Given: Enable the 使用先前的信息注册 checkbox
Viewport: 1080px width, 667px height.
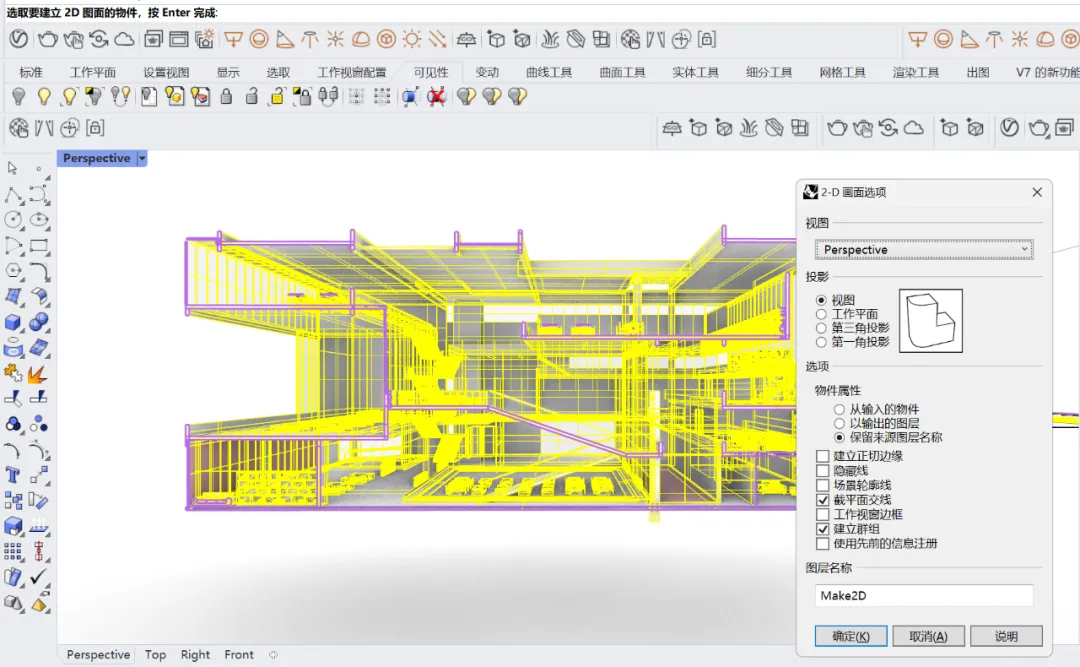Looking at the screenshot, I should point(822,544).
